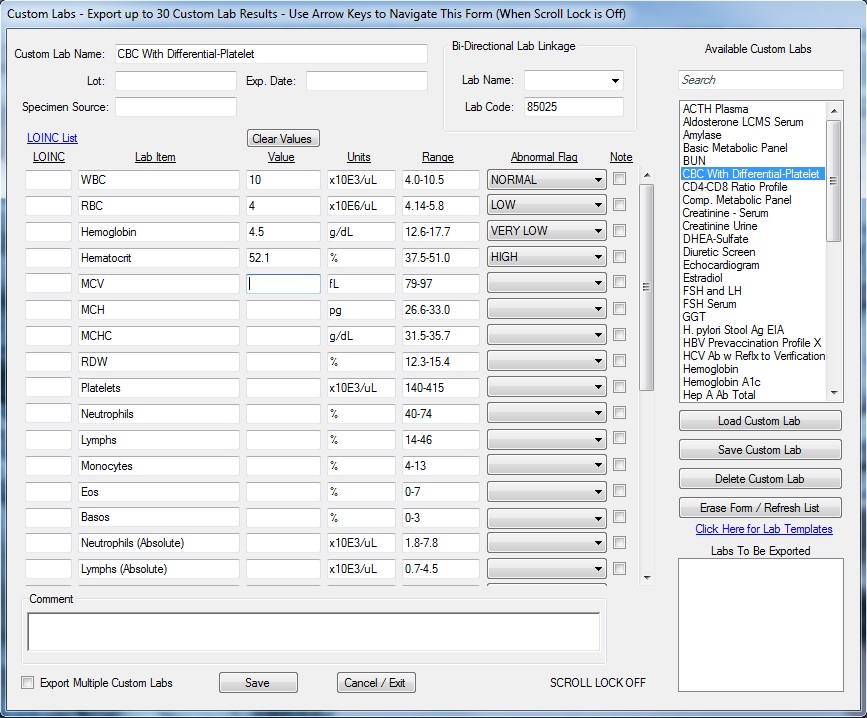The image size is (867, 718).
Task: Select Echocardiogram in the custom labs list
Action: point(720,265)
